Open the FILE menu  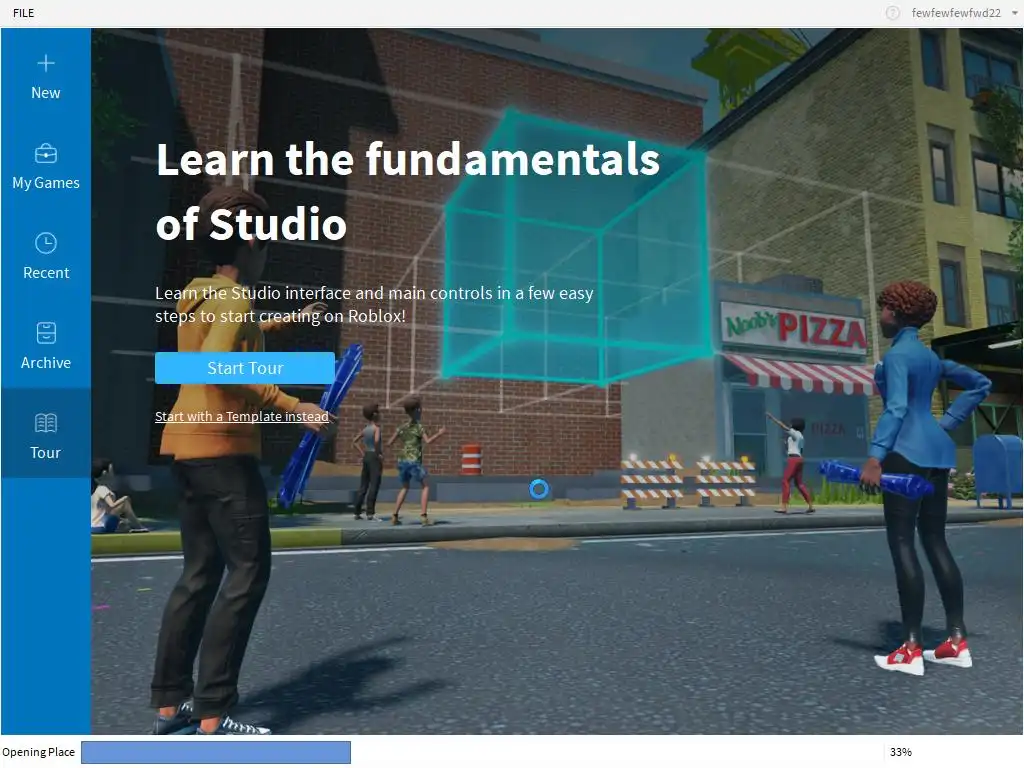pos(24,13)
